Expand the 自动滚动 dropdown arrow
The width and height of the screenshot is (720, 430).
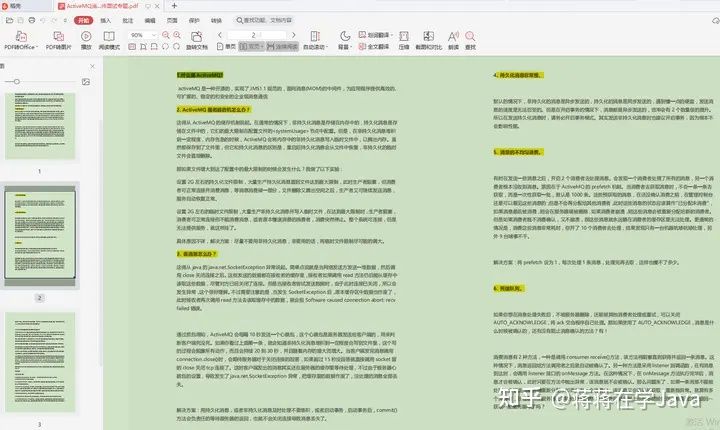click(x=326, y=47)
